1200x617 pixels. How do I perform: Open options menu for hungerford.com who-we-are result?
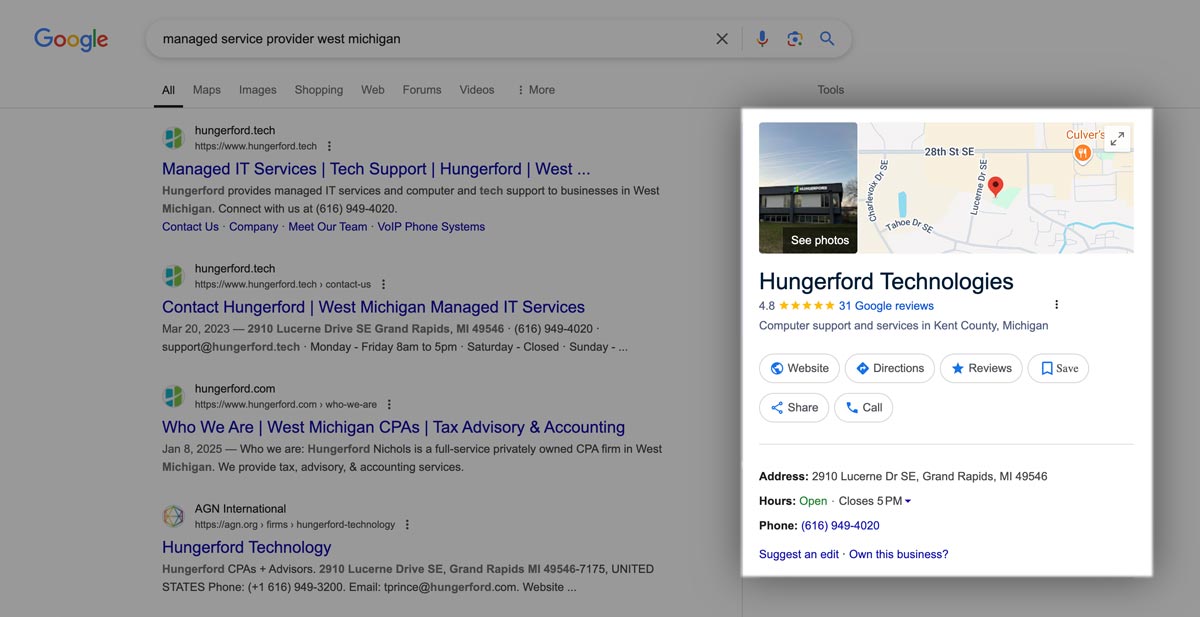tap(390, 404)
